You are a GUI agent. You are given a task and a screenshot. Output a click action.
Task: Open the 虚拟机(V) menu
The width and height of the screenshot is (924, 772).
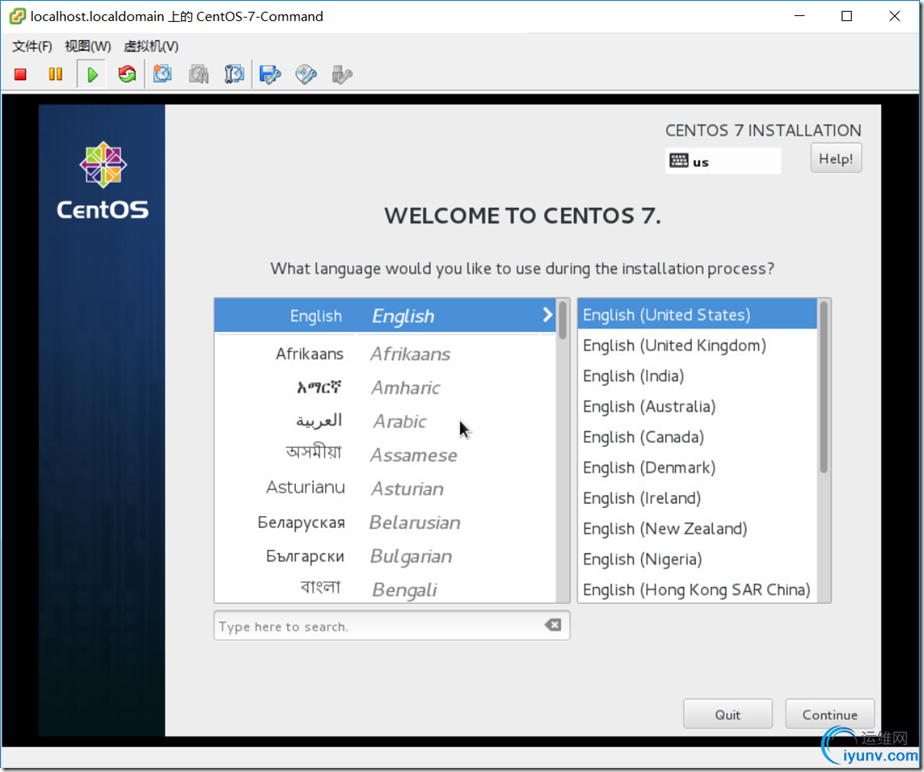pyautogui.click(x=151, y=46)
